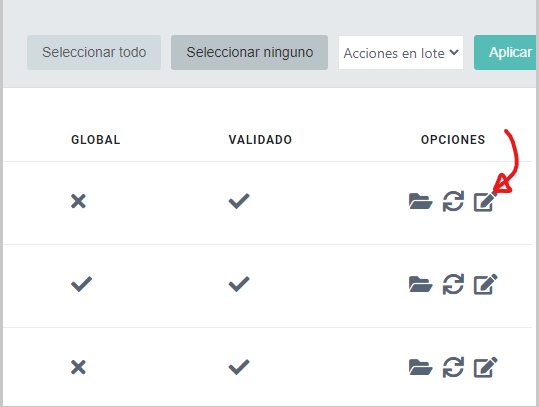The image size is (539, 407).
Task: Open the folder icon in third row
Action: (x=420, y=367)
